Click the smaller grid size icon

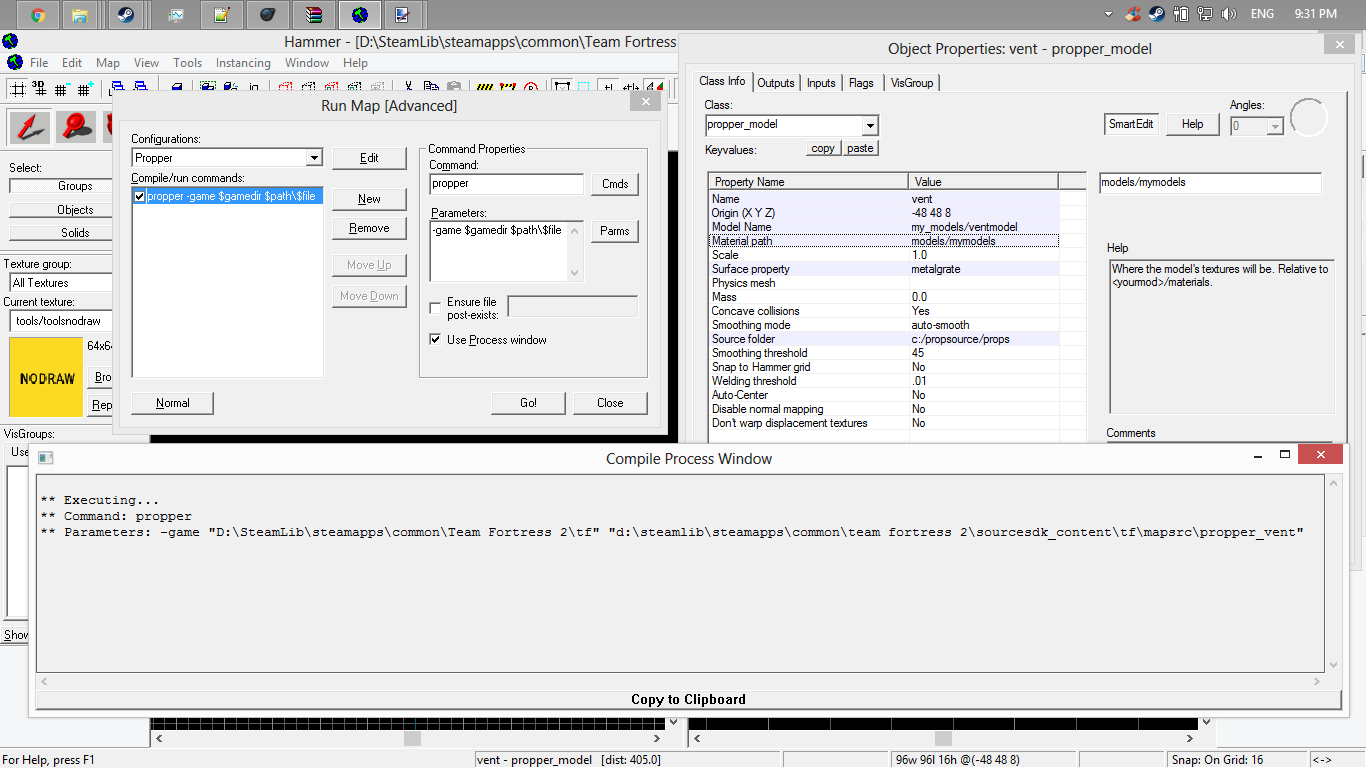tap(63, 89)
